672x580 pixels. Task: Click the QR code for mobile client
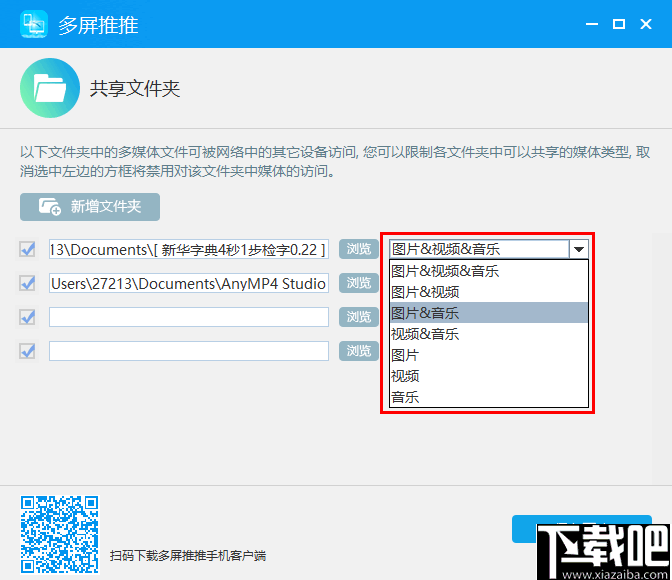tap(60, 534)
